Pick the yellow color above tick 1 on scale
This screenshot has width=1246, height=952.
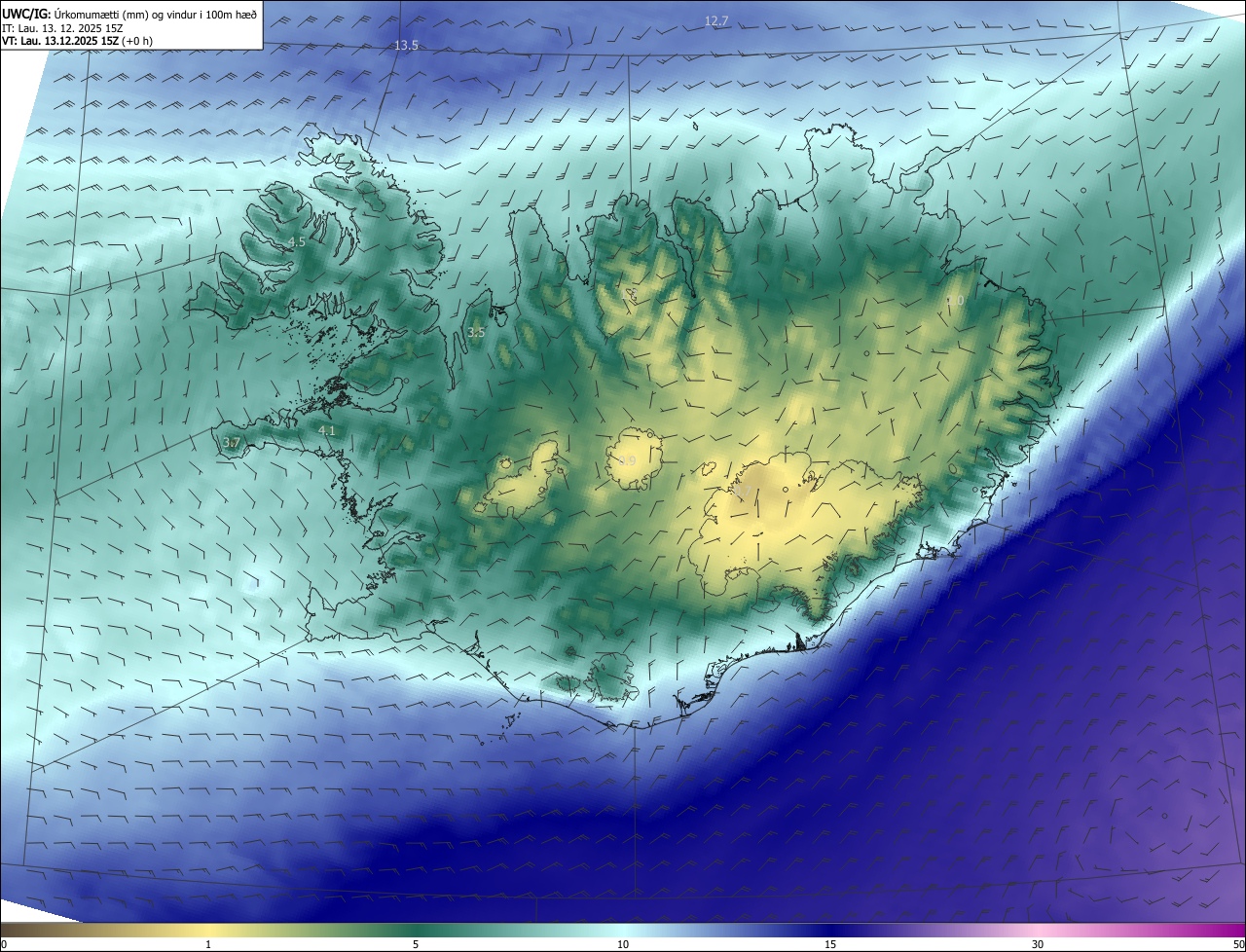tap(208, 930)
